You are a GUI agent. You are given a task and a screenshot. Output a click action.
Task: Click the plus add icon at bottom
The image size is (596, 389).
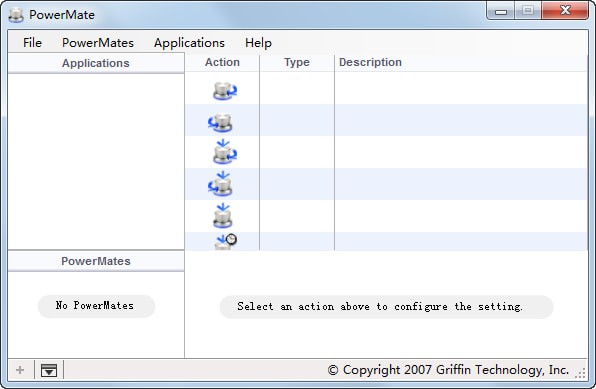click(20, 370)
